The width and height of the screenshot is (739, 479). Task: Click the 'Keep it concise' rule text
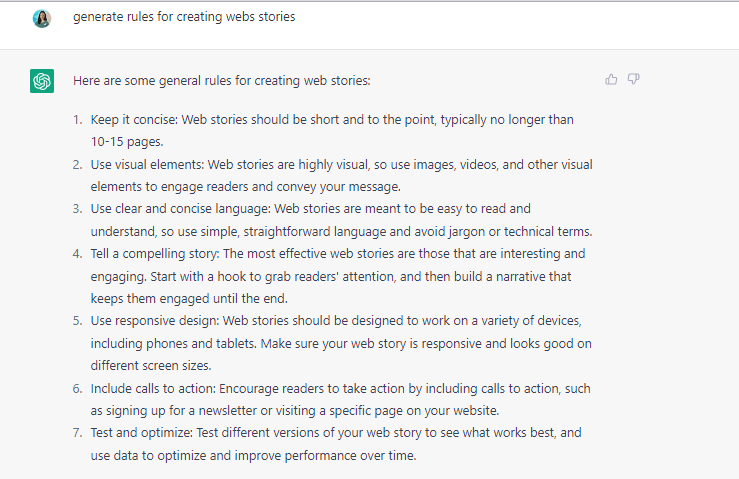pyautogui.click(x=134, y=120)
